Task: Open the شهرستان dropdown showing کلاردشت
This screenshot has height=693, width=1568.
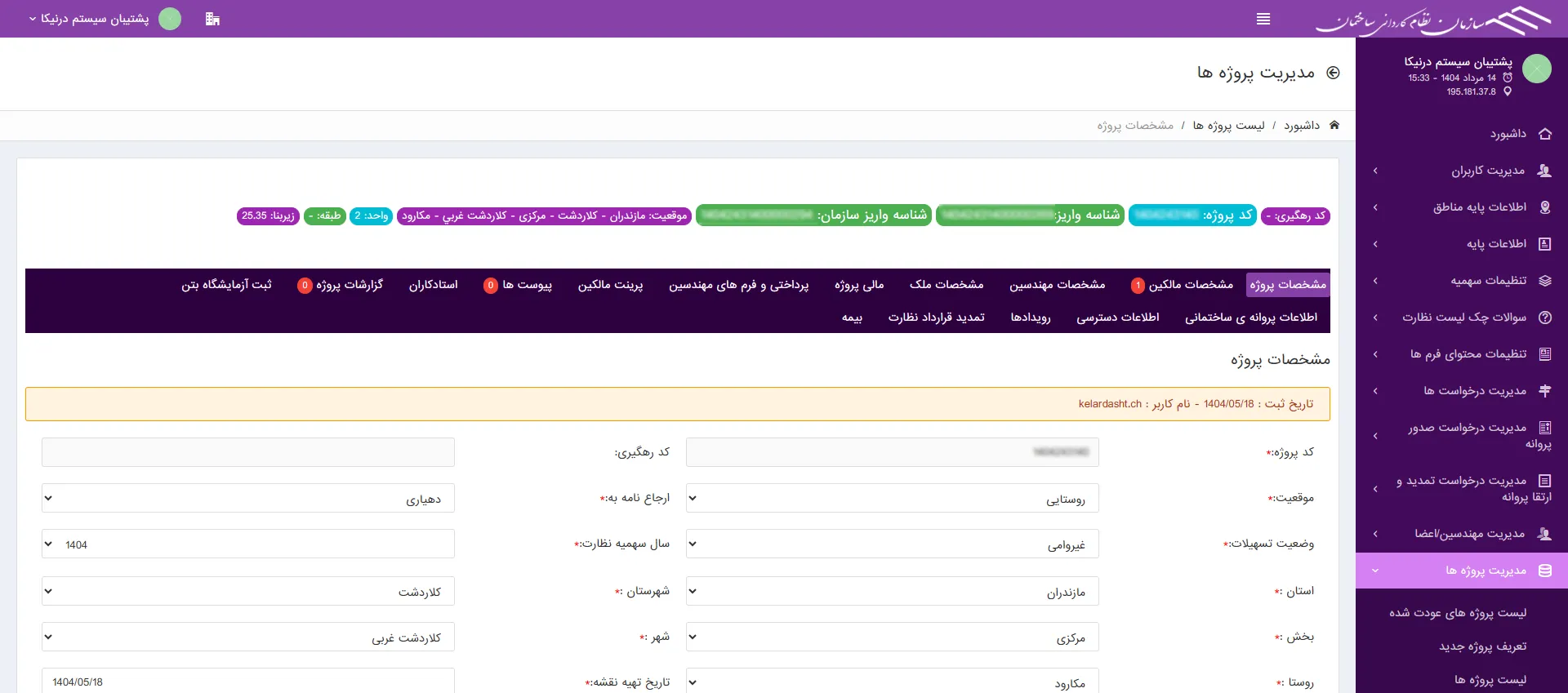Action: pos(247,591)
